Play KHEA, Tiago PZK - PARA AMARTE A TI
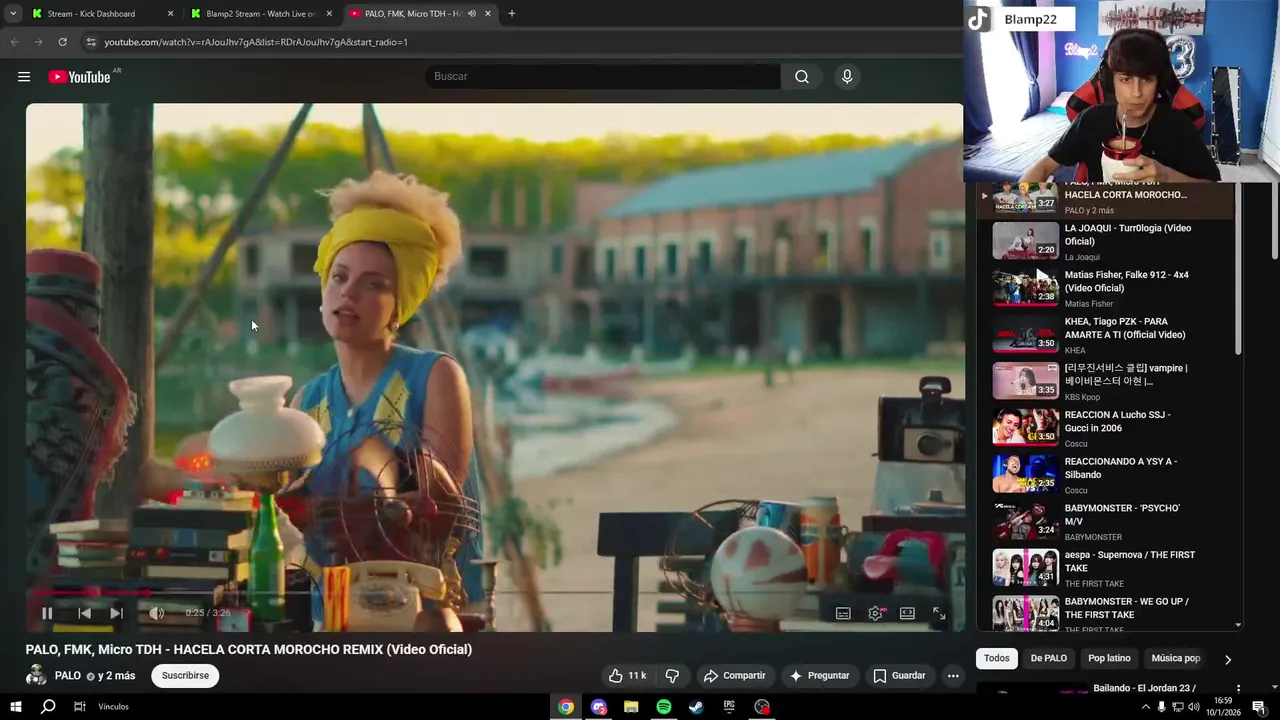 click(x=1107, y=335)
